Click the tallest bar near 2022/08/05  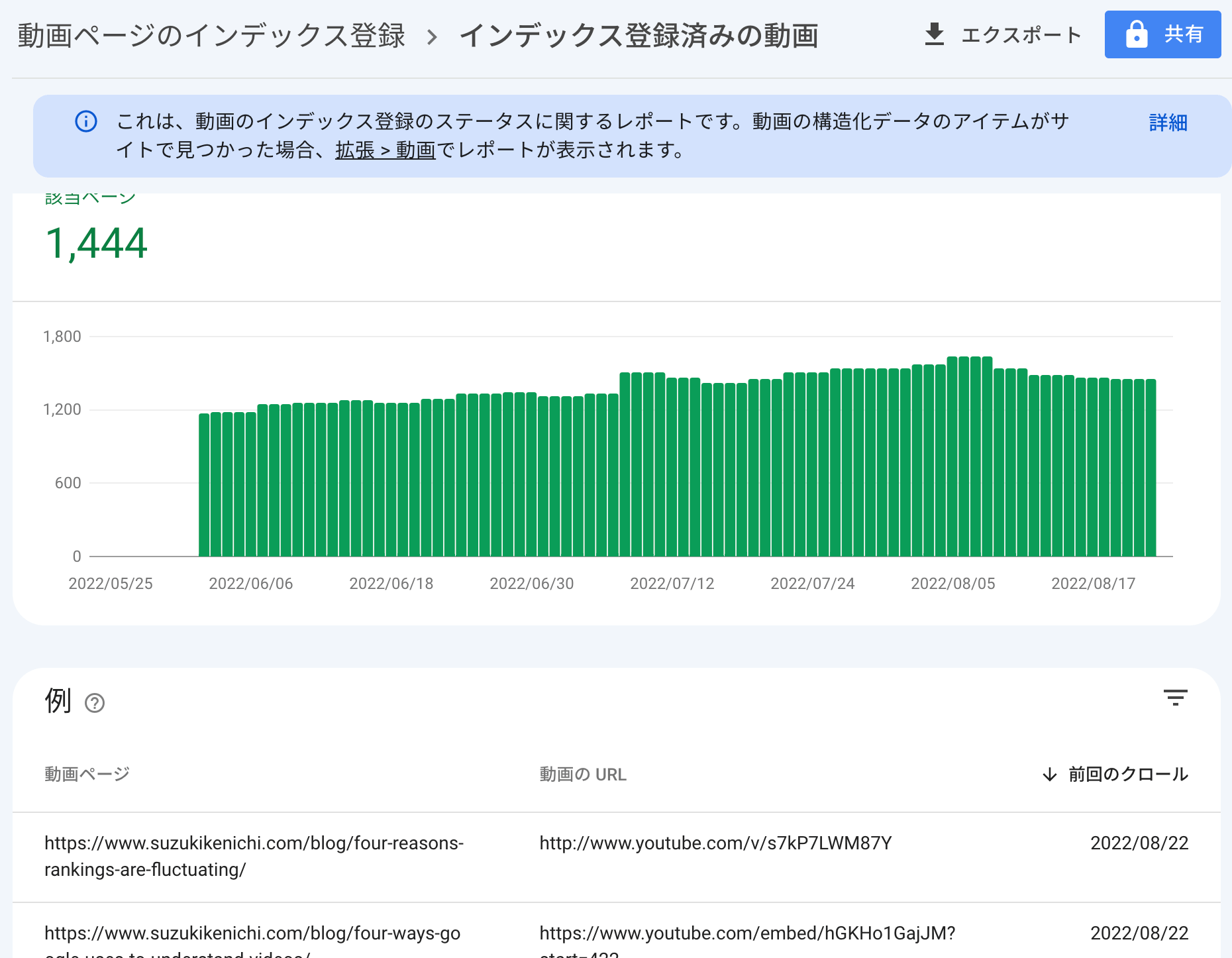point(952,456)
